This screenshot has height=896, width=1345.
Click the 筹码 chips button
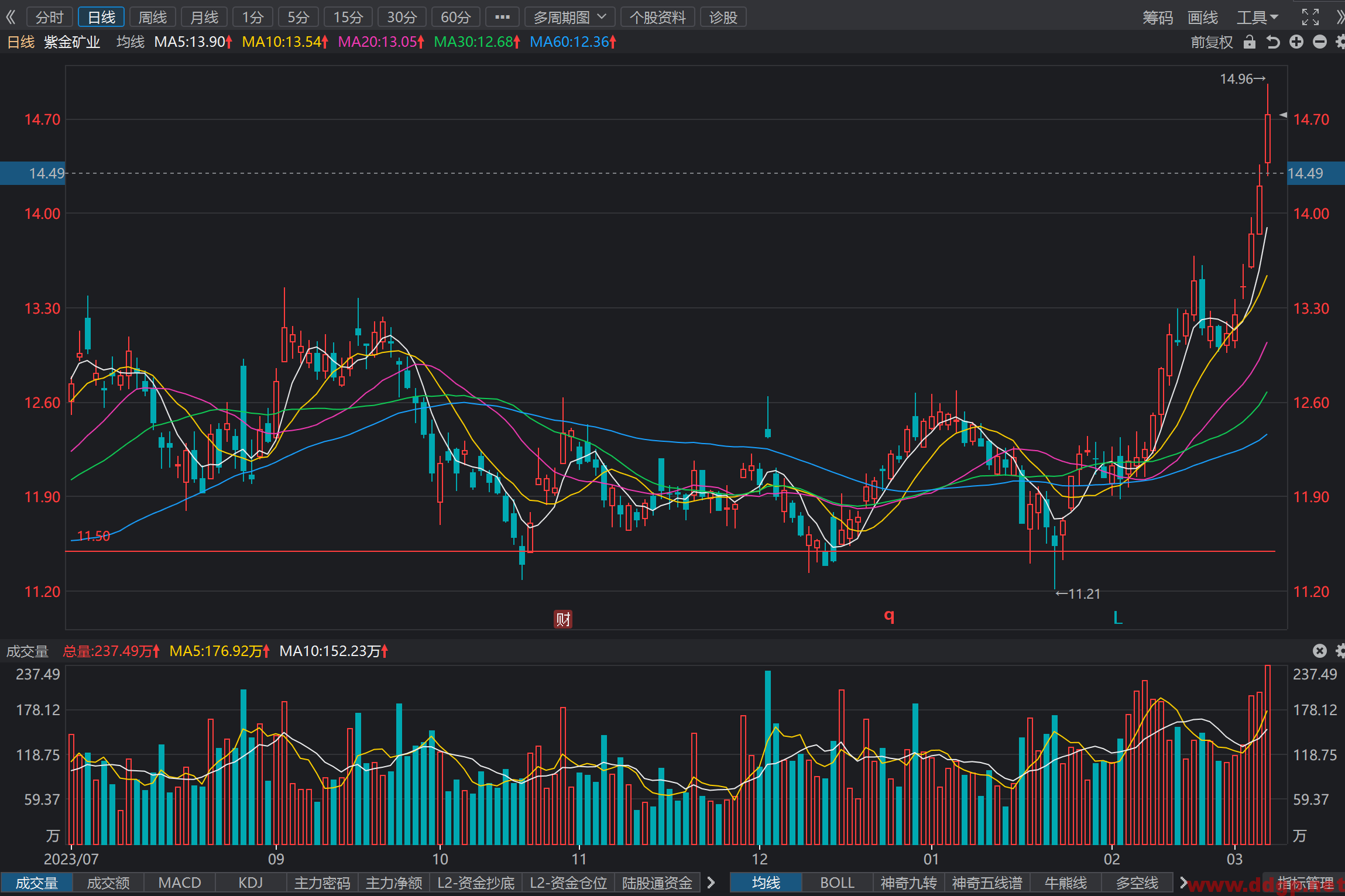tap(1158, 17)
